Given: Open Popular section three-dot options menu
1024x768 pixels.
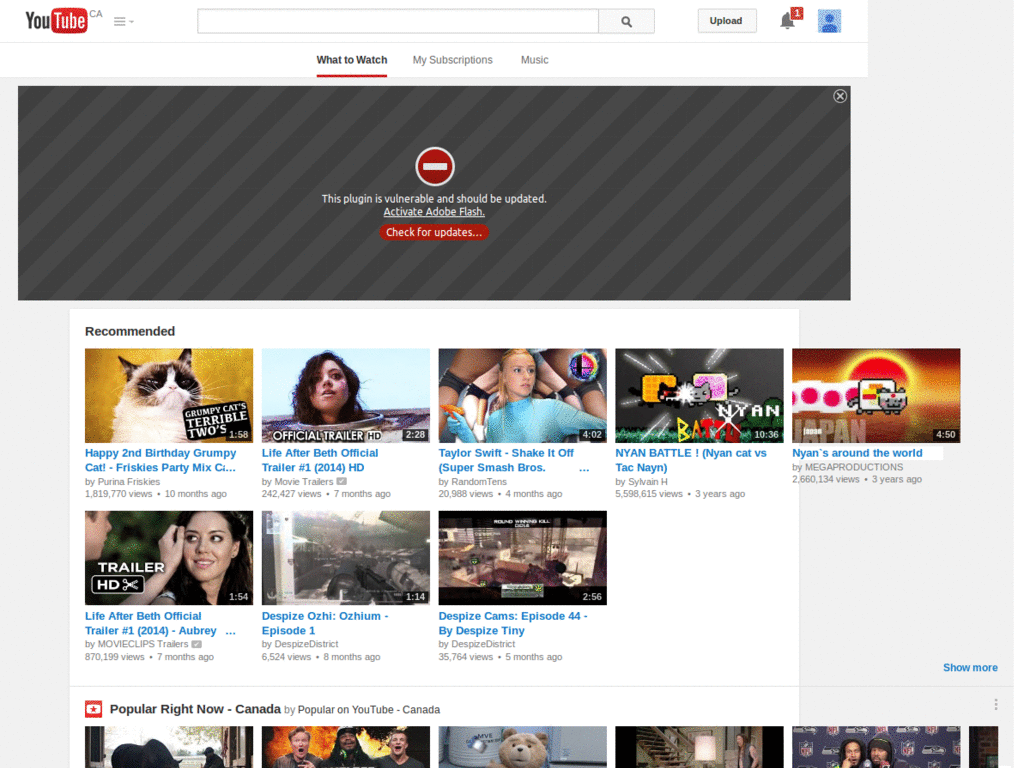Looking at the screenshot, I should click(x=995, y=704).
